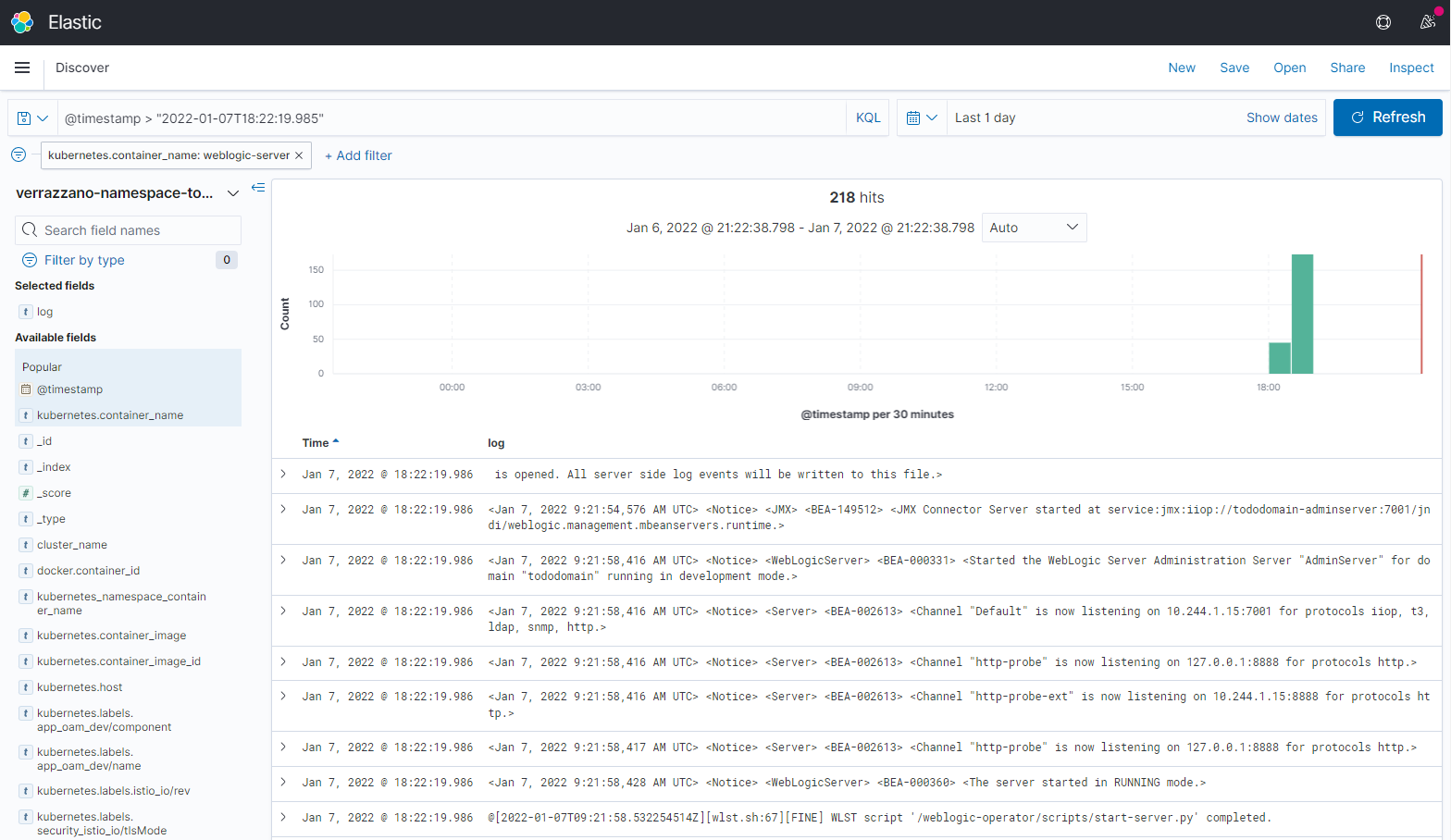Open the help menu icon
This screenshot has height=840, width=1451.
point(1383,22)
